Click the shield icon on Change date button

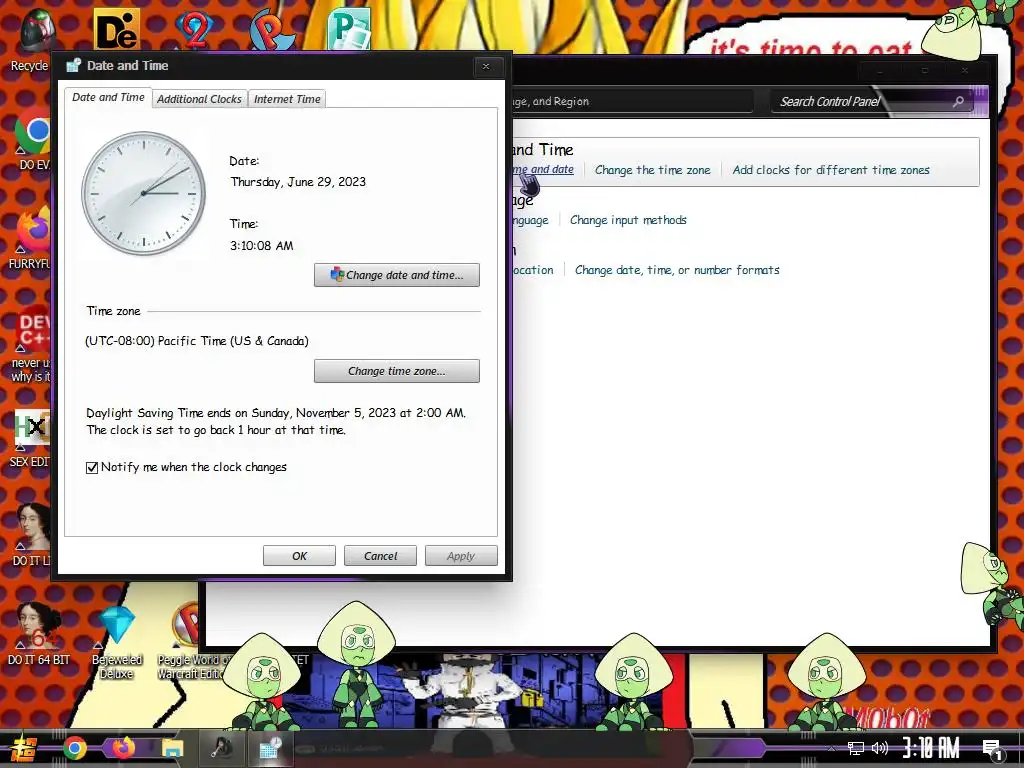(x=337, y=275)
